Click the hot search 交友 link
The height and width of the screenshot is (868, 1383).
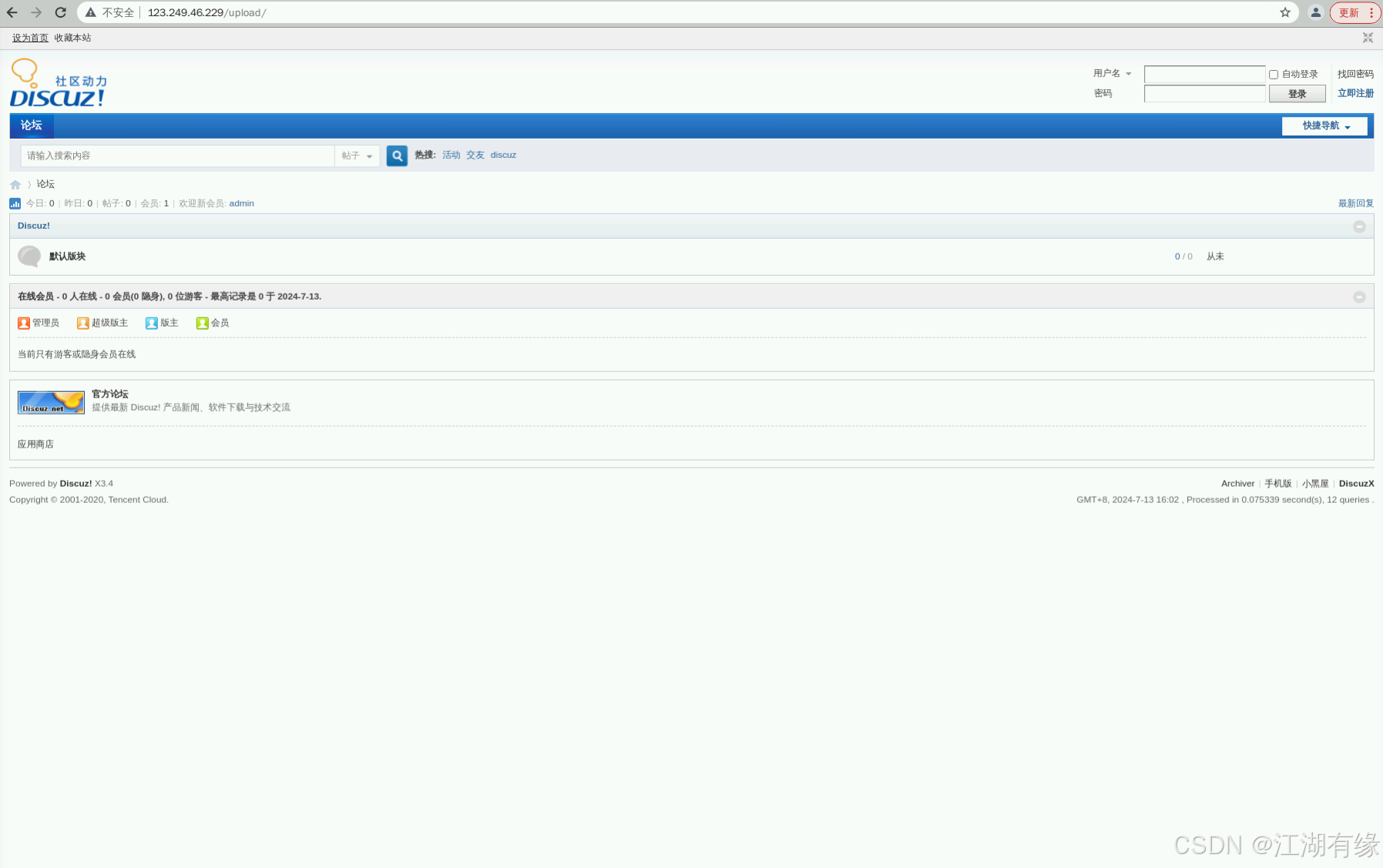click(x=475, y=155)
